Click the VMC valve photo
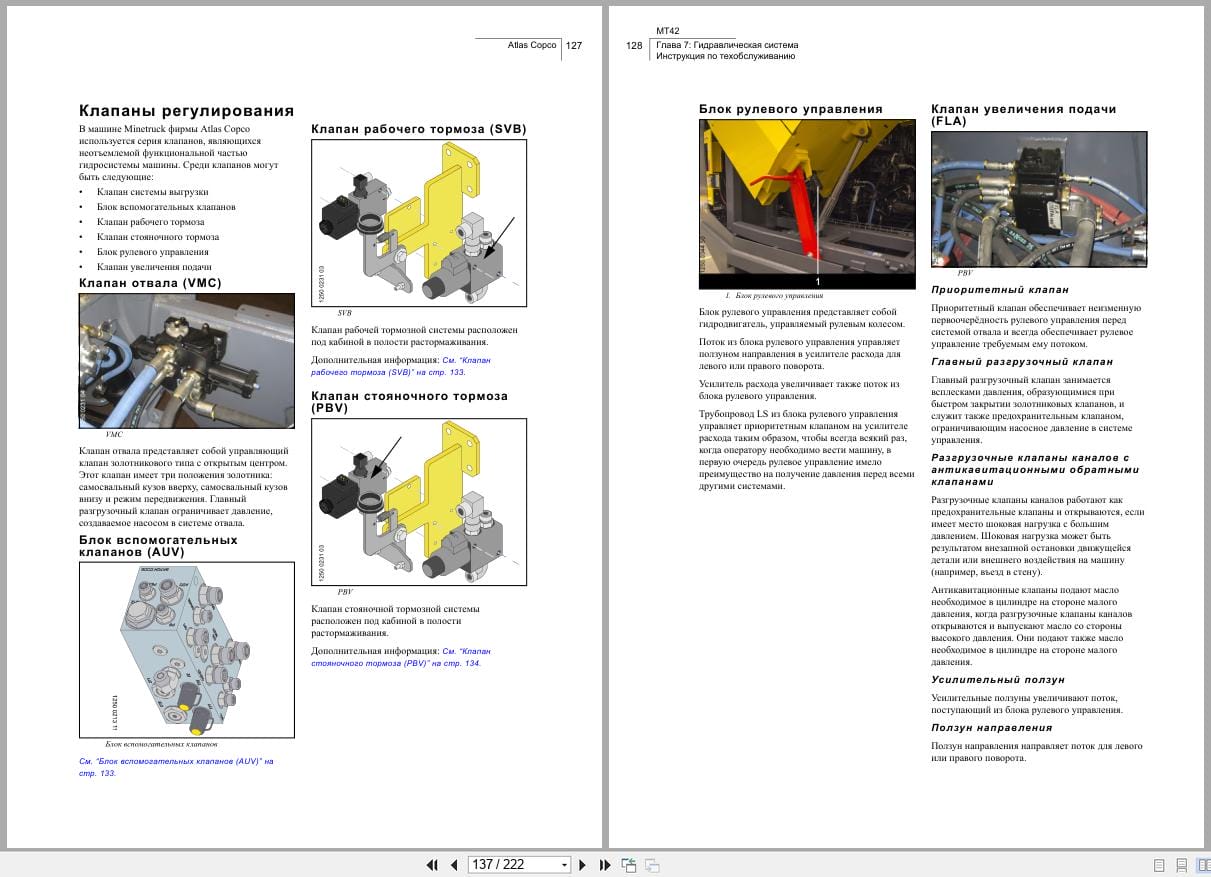 coord(186,361)
